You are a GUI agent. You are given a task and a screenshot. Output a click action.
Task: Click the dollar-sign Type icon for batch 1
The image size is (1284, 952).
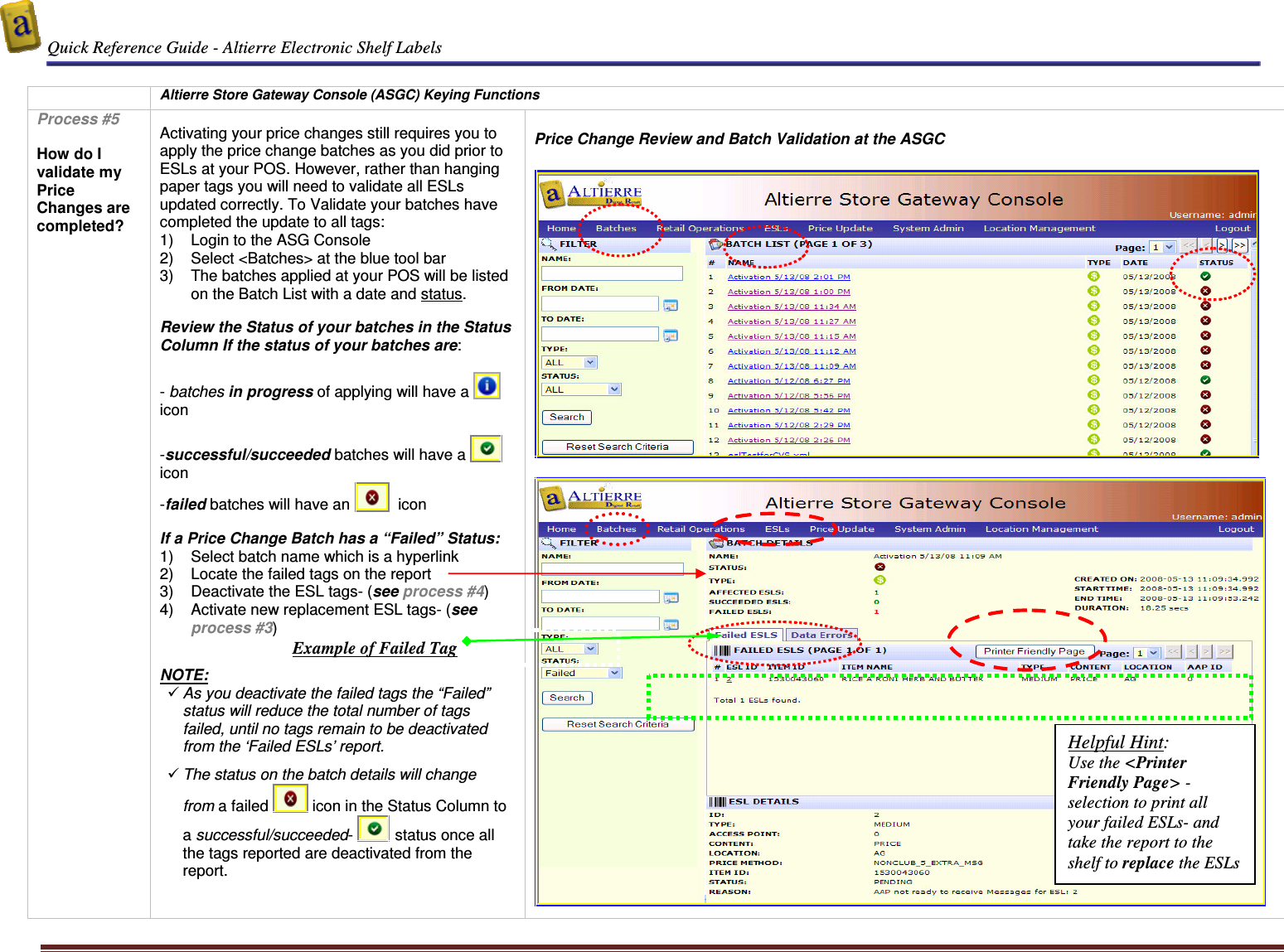click(1094, 277)
